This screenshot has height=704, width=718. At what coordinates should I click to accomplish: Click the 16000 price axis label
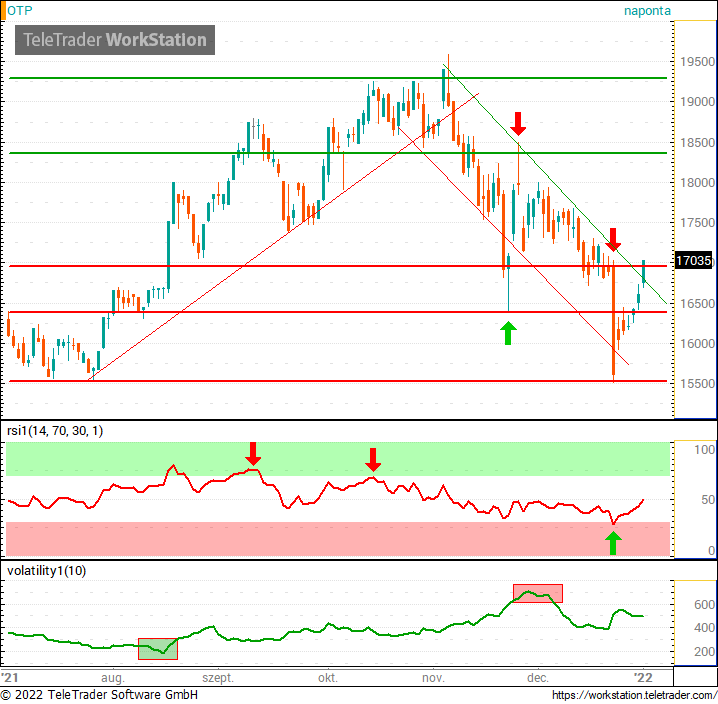tap(697, 344)
